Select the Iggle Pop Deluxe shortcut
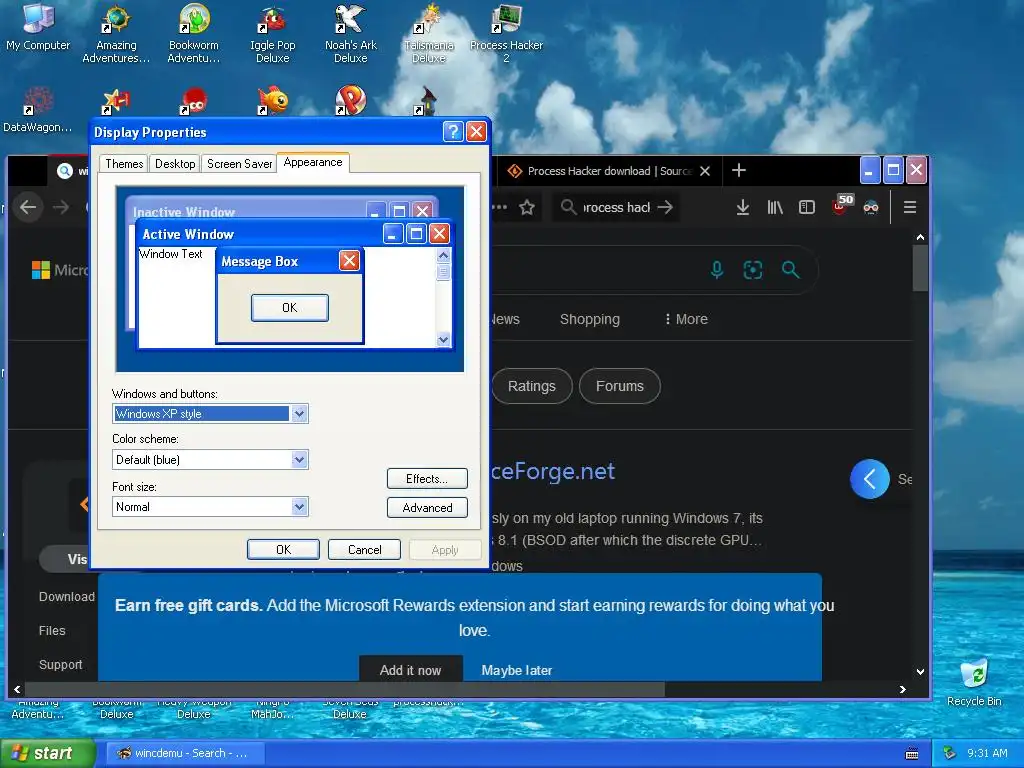This screenshot has width=1024, height=768. pyautogui.click(x=272, y=34)
